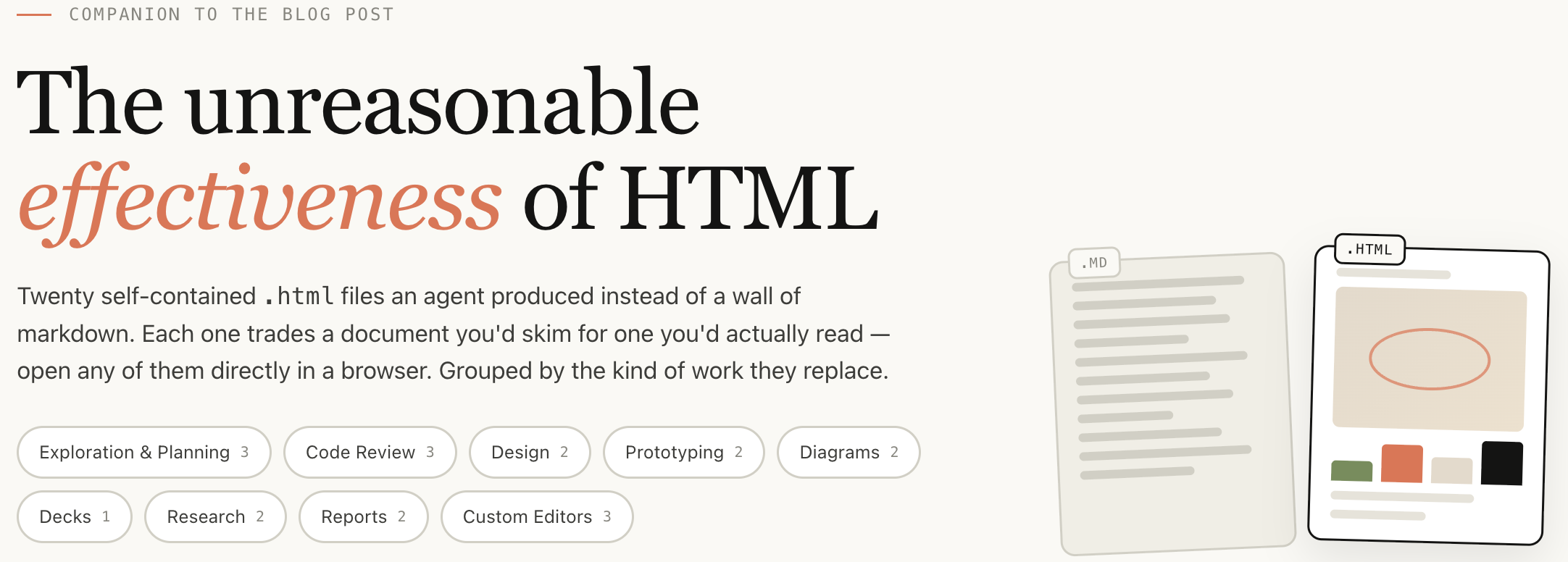Jump to the Reports category

364,516
